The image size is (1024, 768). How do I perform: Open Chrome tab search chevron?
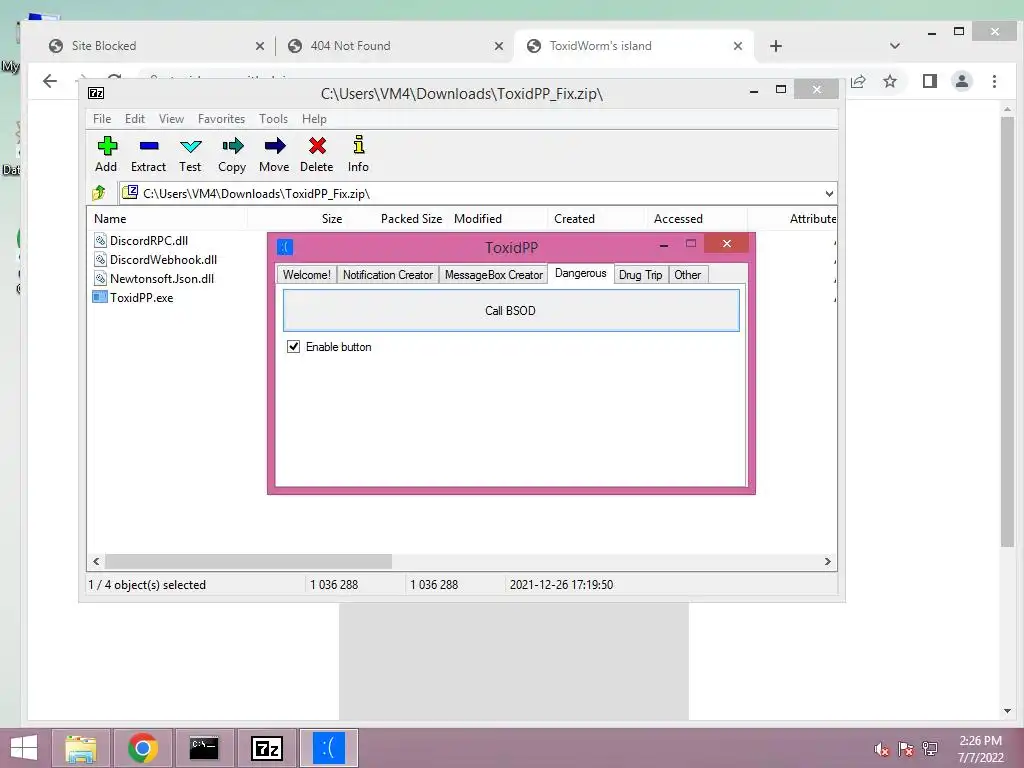click(895, 46)
